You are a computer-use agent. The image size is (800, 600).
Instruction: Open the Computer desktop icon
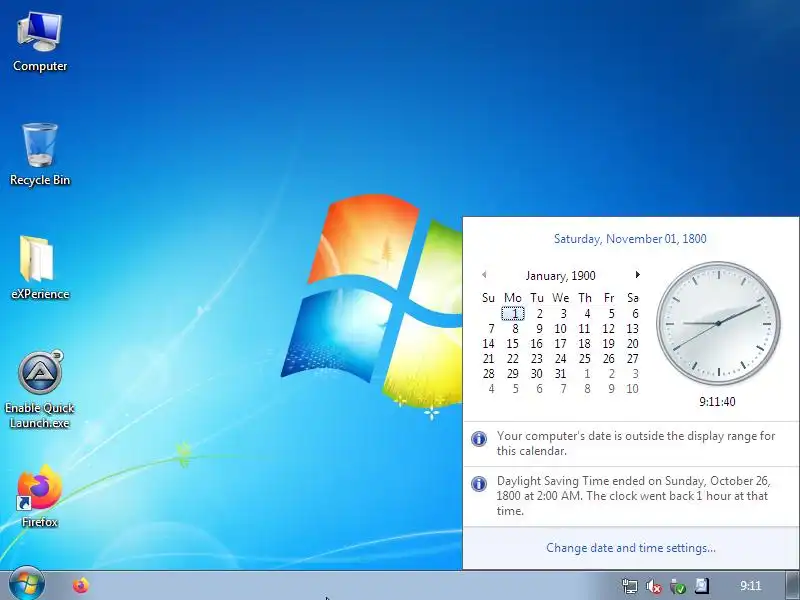click(x=40, y=42)
